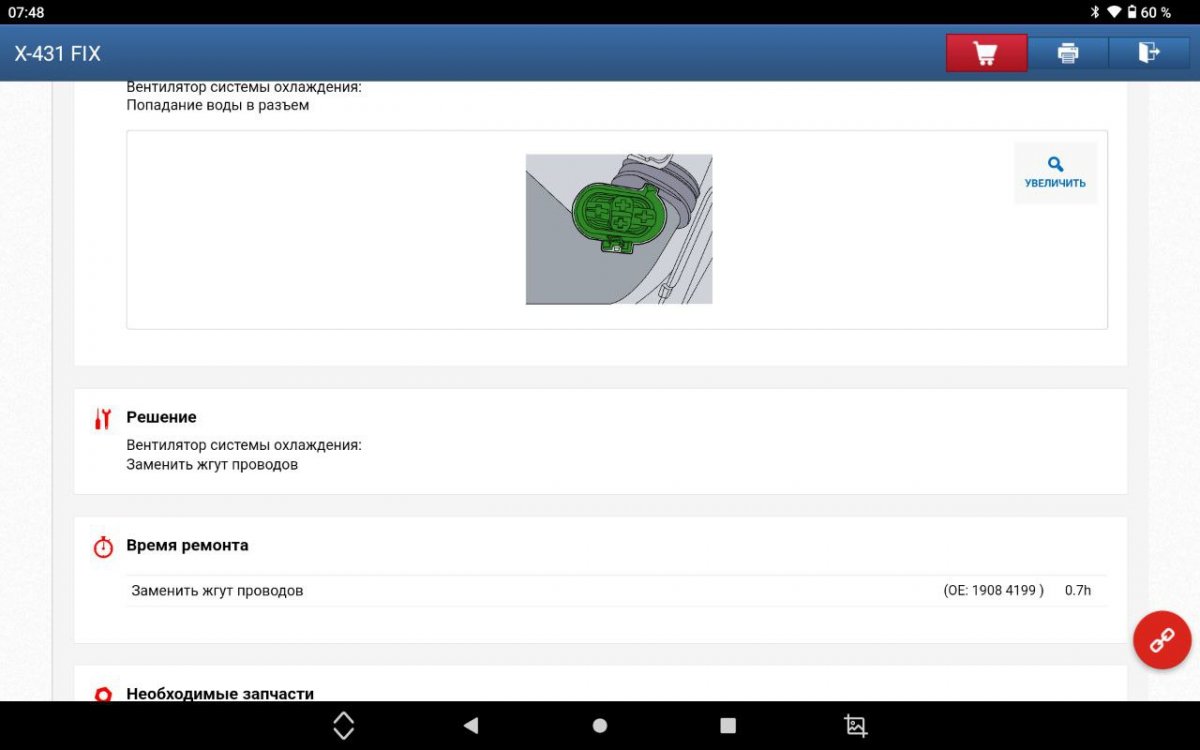Tap the Android home circle button
This screenshot has width=1200, height=750.
tap(600, 726)
